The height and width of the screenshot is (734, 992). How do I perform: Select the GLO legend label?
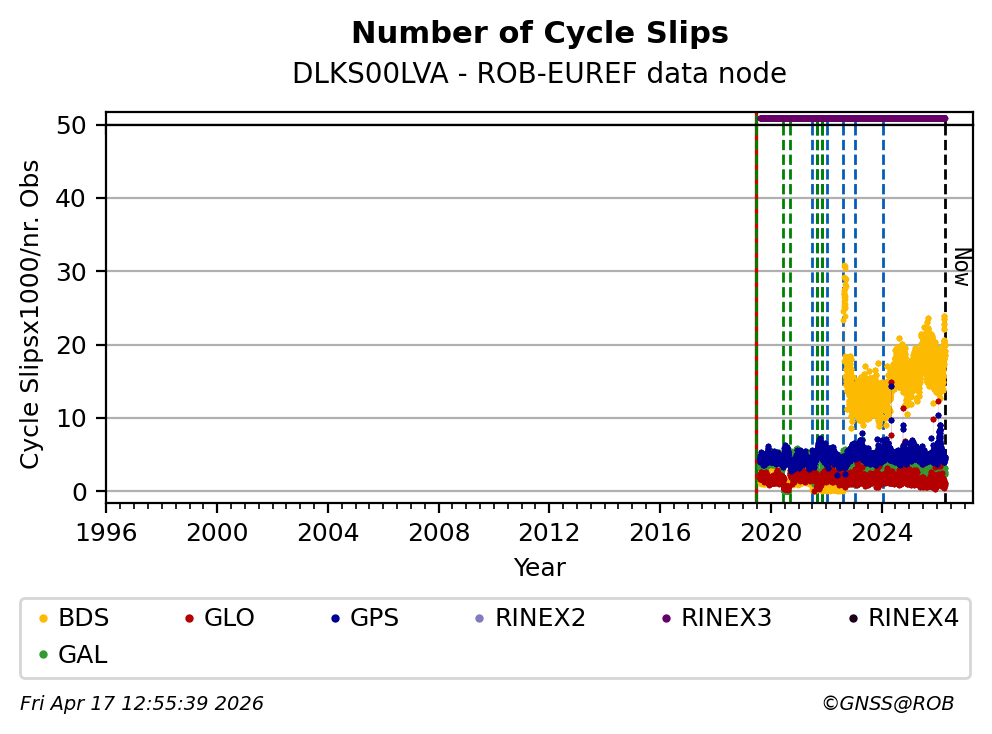pos(229,618)
